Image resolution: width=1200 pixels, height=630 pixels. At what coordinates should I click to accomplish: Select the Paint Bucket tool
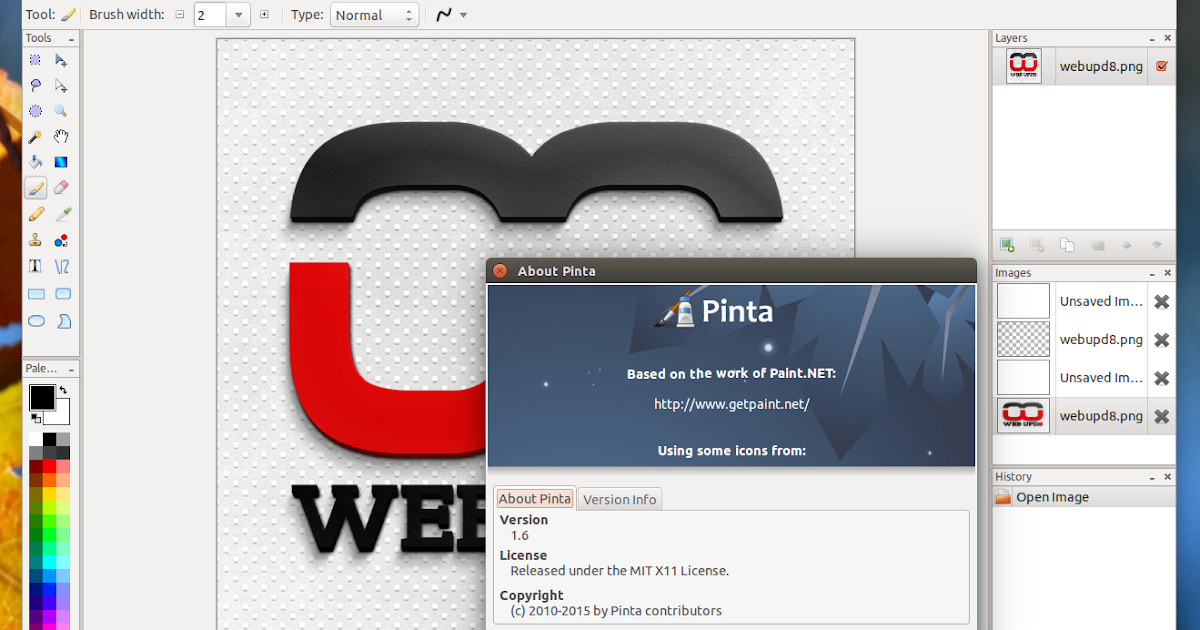point(34,162)
